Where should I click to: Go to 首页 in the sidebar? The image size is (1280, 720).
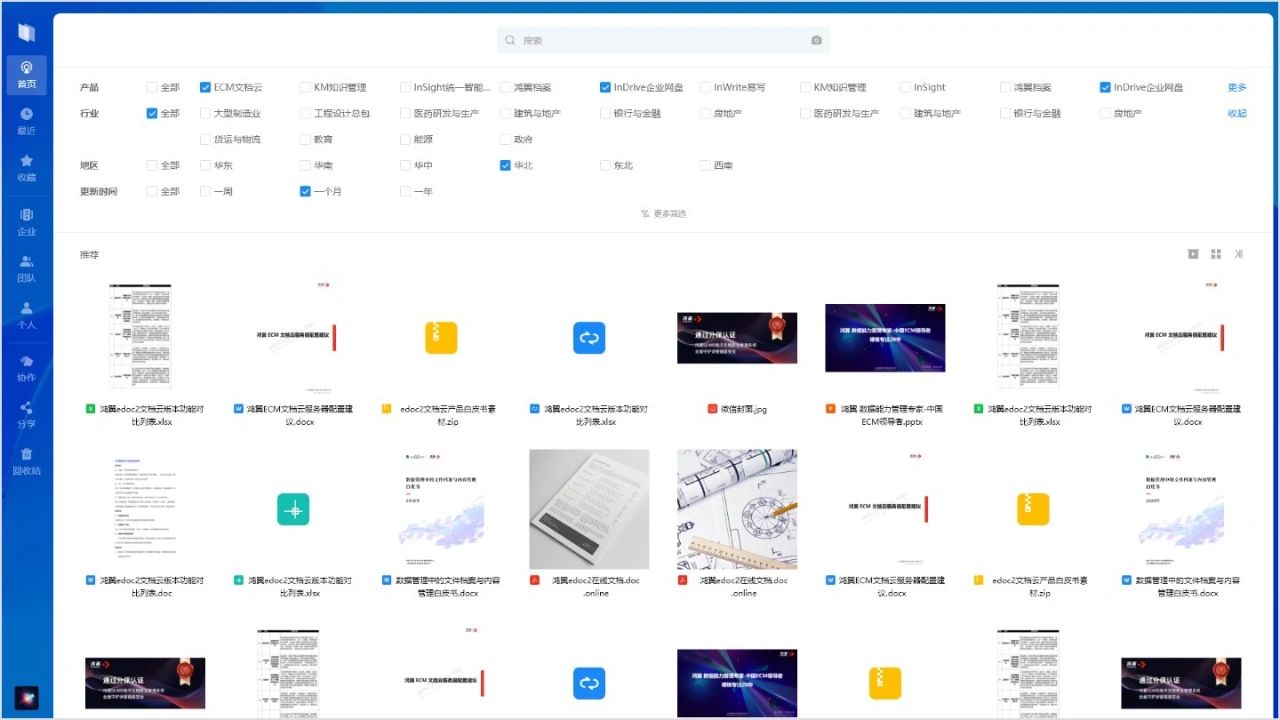[x=26, y=73]
